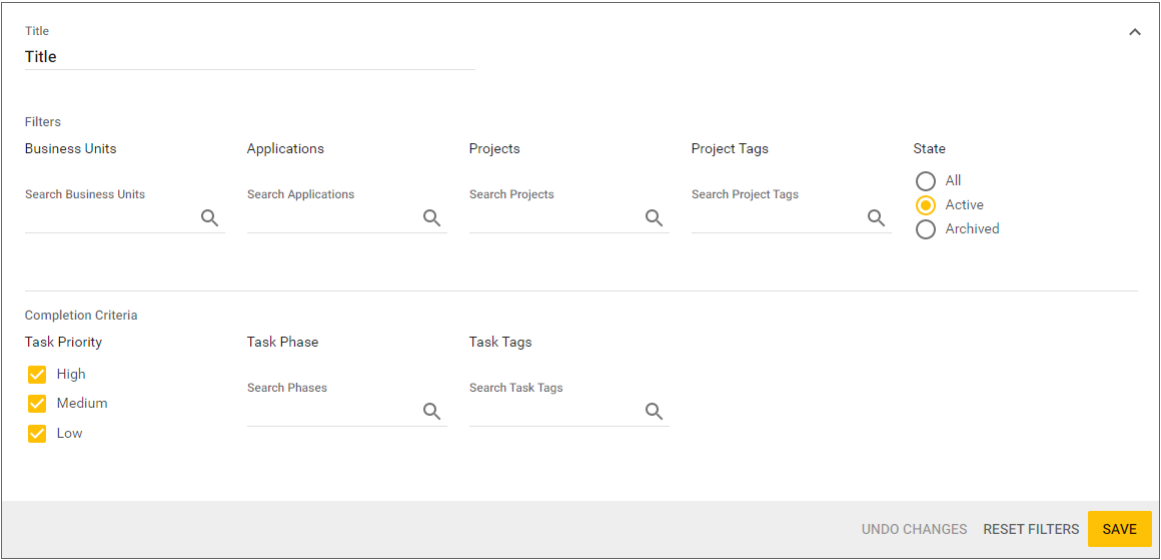1161x560 pixels.
Task: Click the Business Units search magnifier icon
Action: (x=210, y=218)
